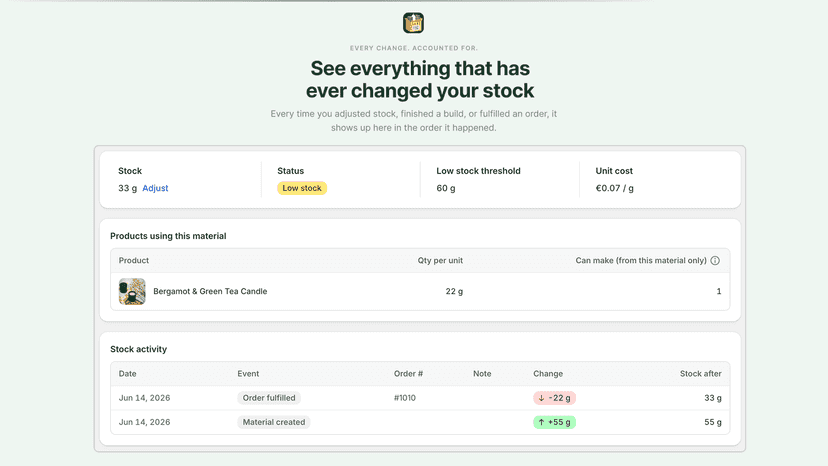The height and width of the screenshot is (466, 828).
Task: Click the app logo icon at top
Action: (413, 23)
